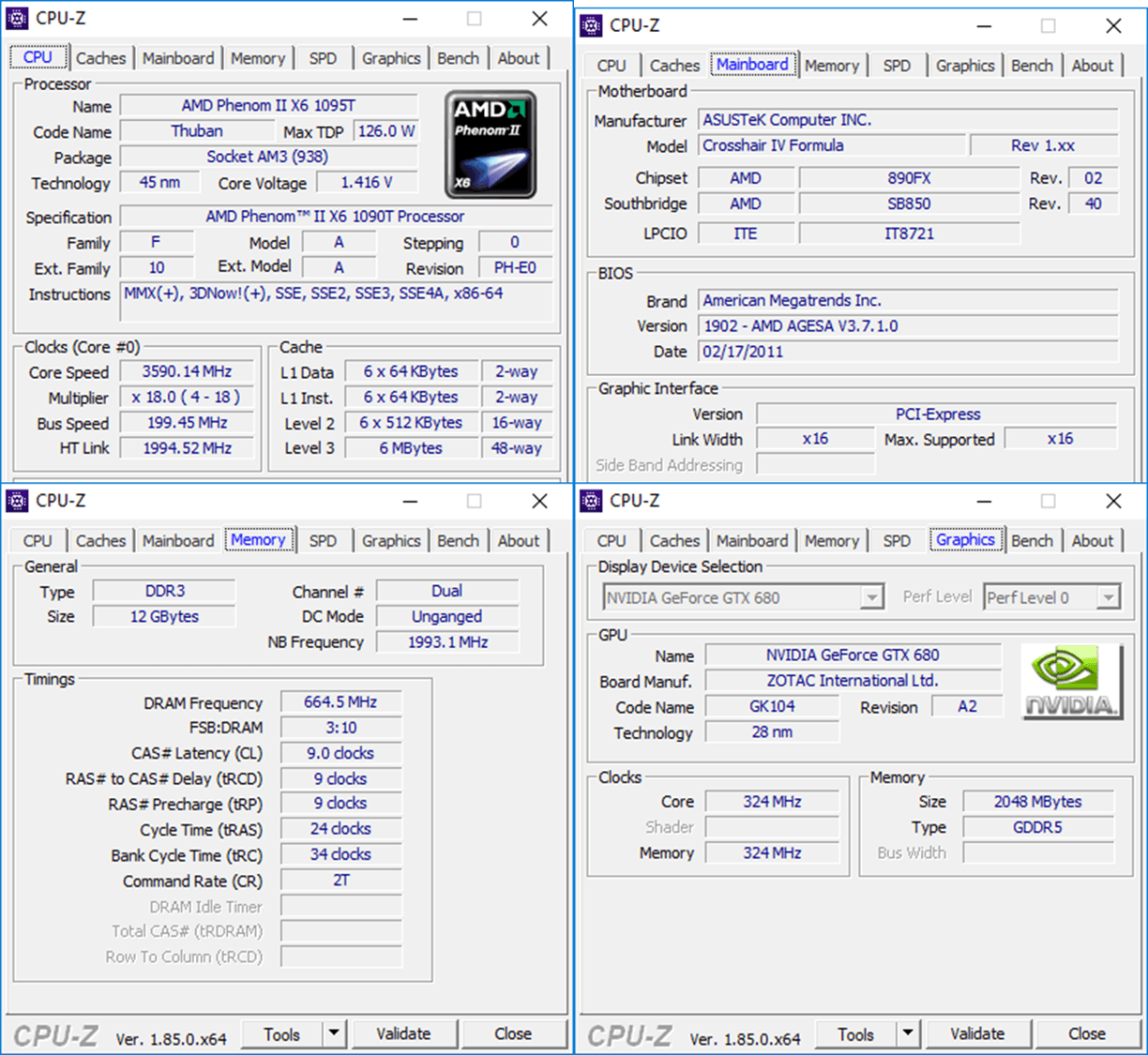Click the DRAM Frequency value 664.5 MHz
The height and width of the screenshot is (1055, 1148).
coord(340,702)
